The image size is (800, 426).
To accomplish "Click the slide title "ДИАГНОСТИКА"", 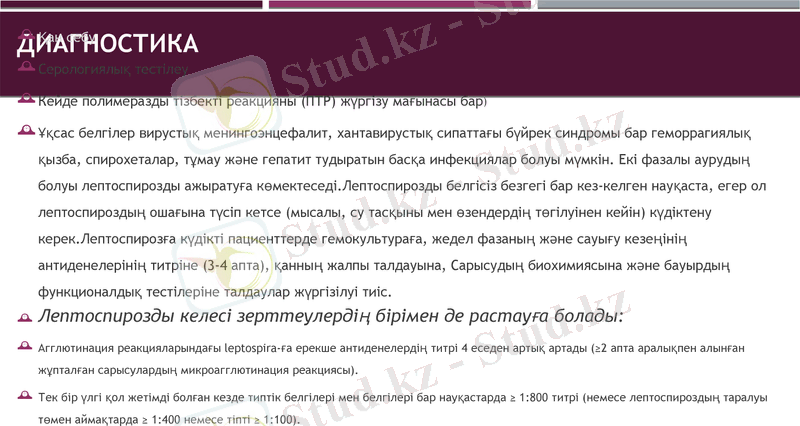I will click(107, 45).
